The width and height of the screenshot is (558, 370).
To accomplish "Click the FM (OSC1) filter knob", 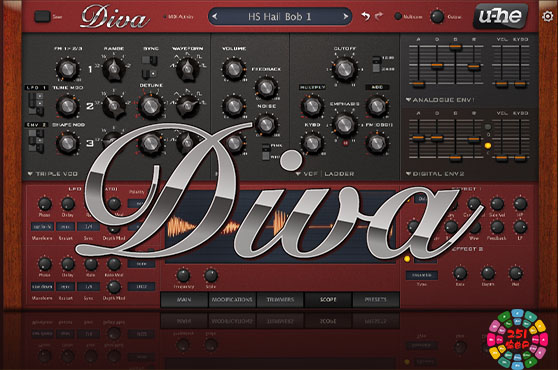I will click(x=377, y=143).
